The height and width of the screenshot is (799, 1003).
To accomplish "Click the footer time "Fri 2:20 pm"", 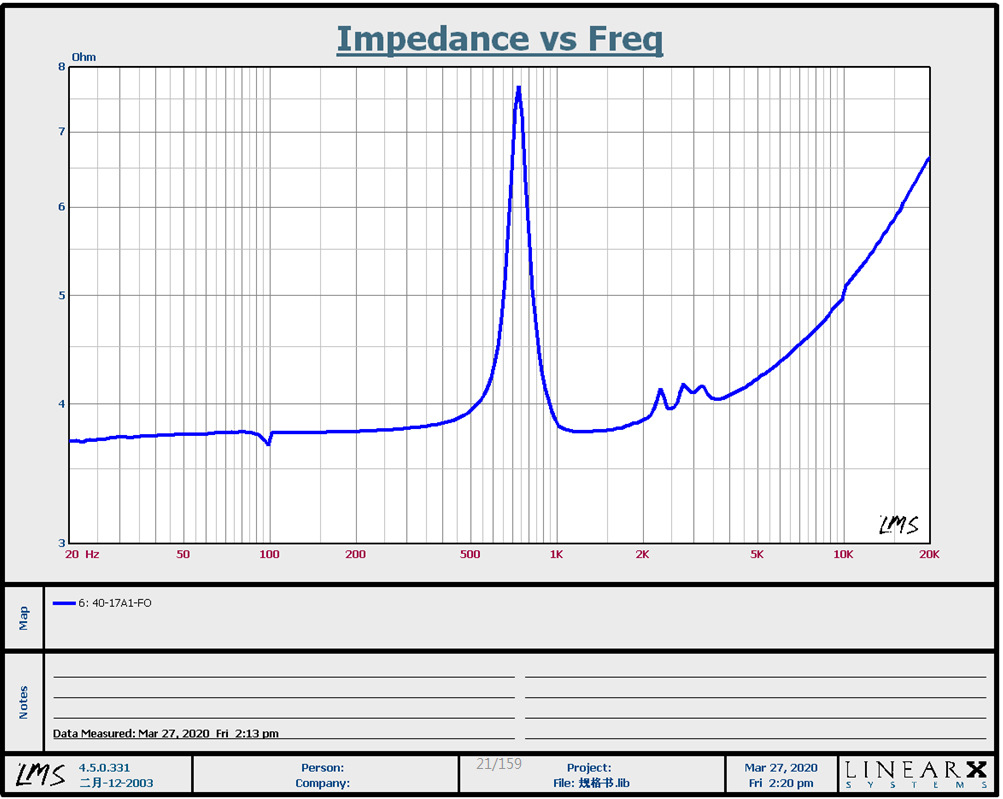I will [780, 783].
